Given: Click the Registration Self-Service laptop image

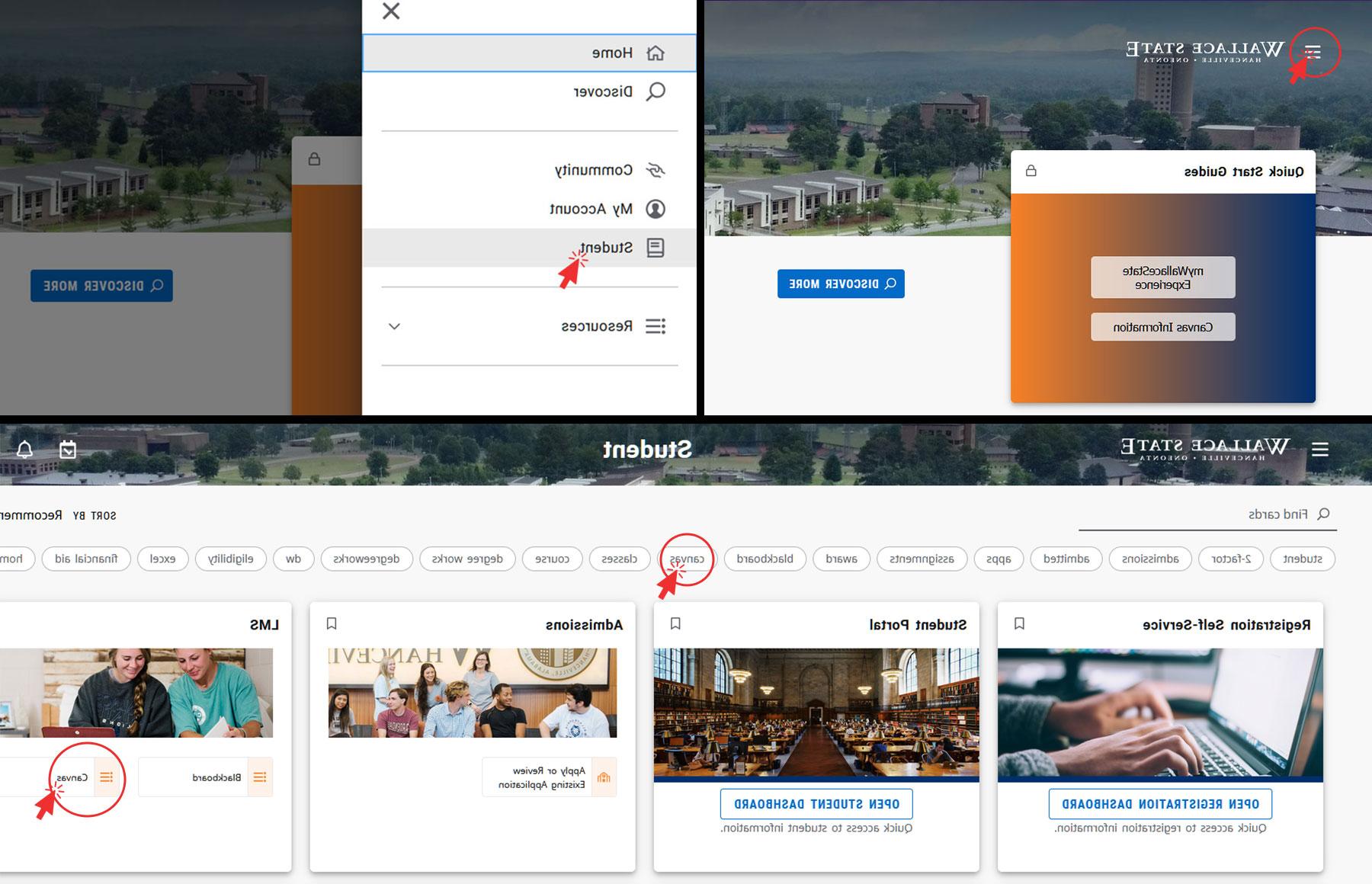Looking at the screenshot, I should 1160,713.
